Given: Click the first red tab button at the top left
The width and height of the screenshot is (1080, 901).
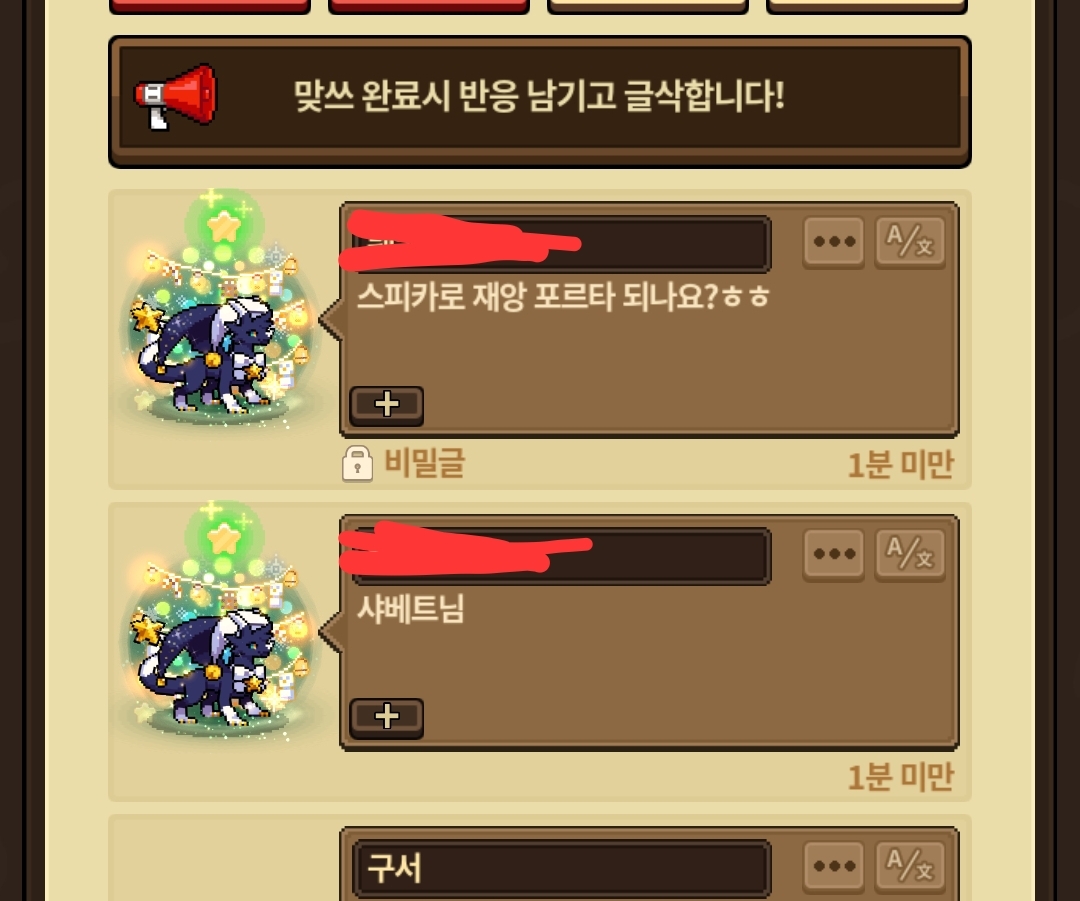Looking at the screenshot, I should tap(209, 6).
